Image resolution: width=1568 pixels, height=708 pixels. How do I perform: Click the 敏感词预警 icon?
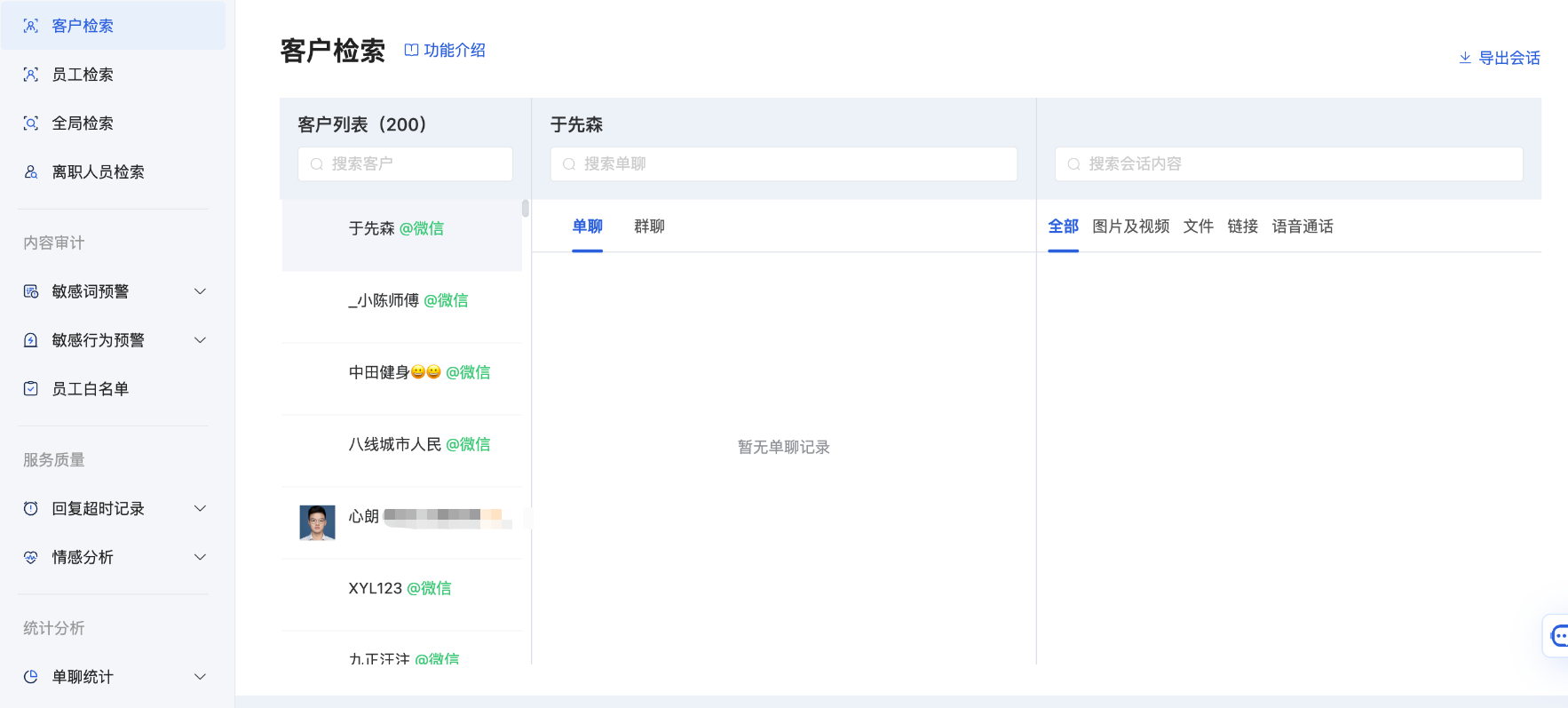[31, 291]
